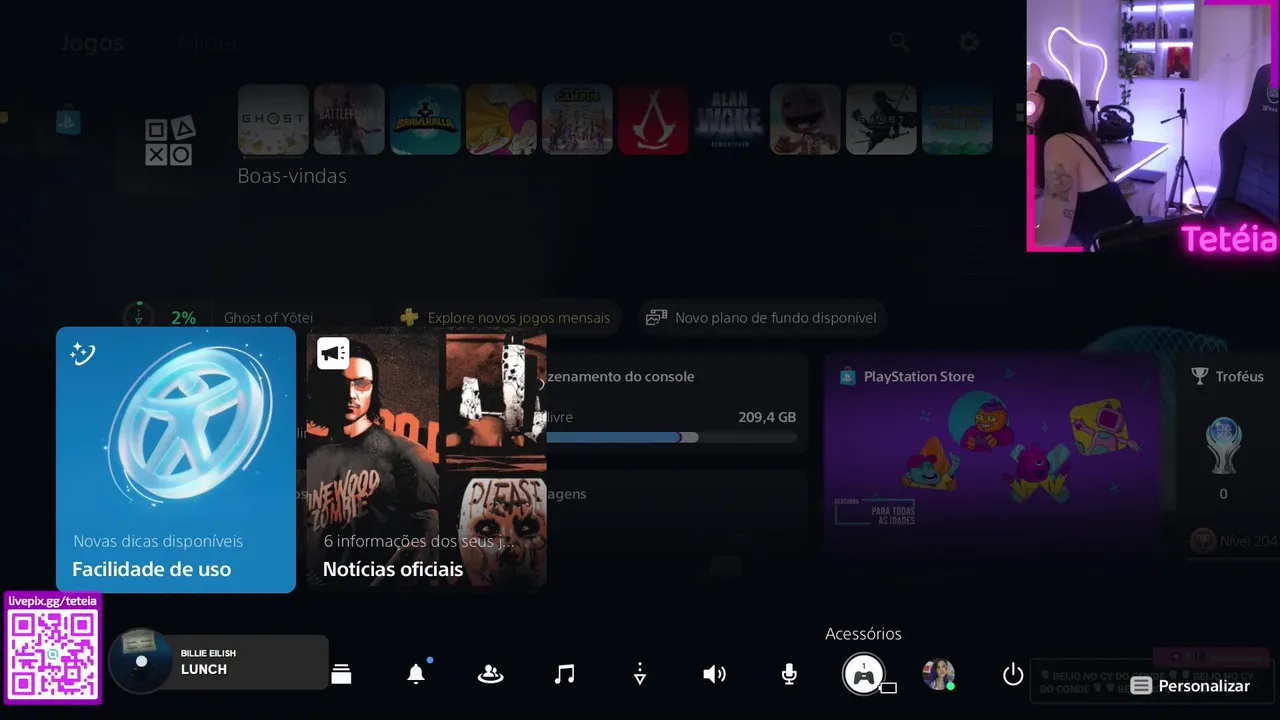Viewport: 1280px width, 720px height.
Task: Switch to the Jogos tab
Action: click(x=92, y=43)
